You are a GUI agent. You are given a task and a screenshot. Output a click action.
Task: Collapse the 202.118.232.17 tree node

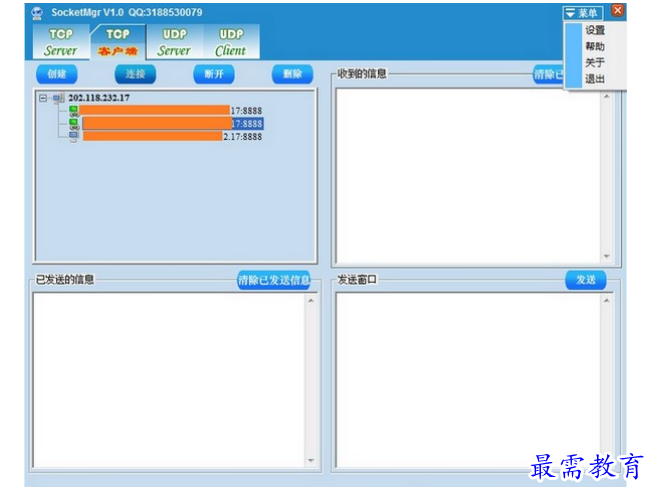[x=43, y=98]
